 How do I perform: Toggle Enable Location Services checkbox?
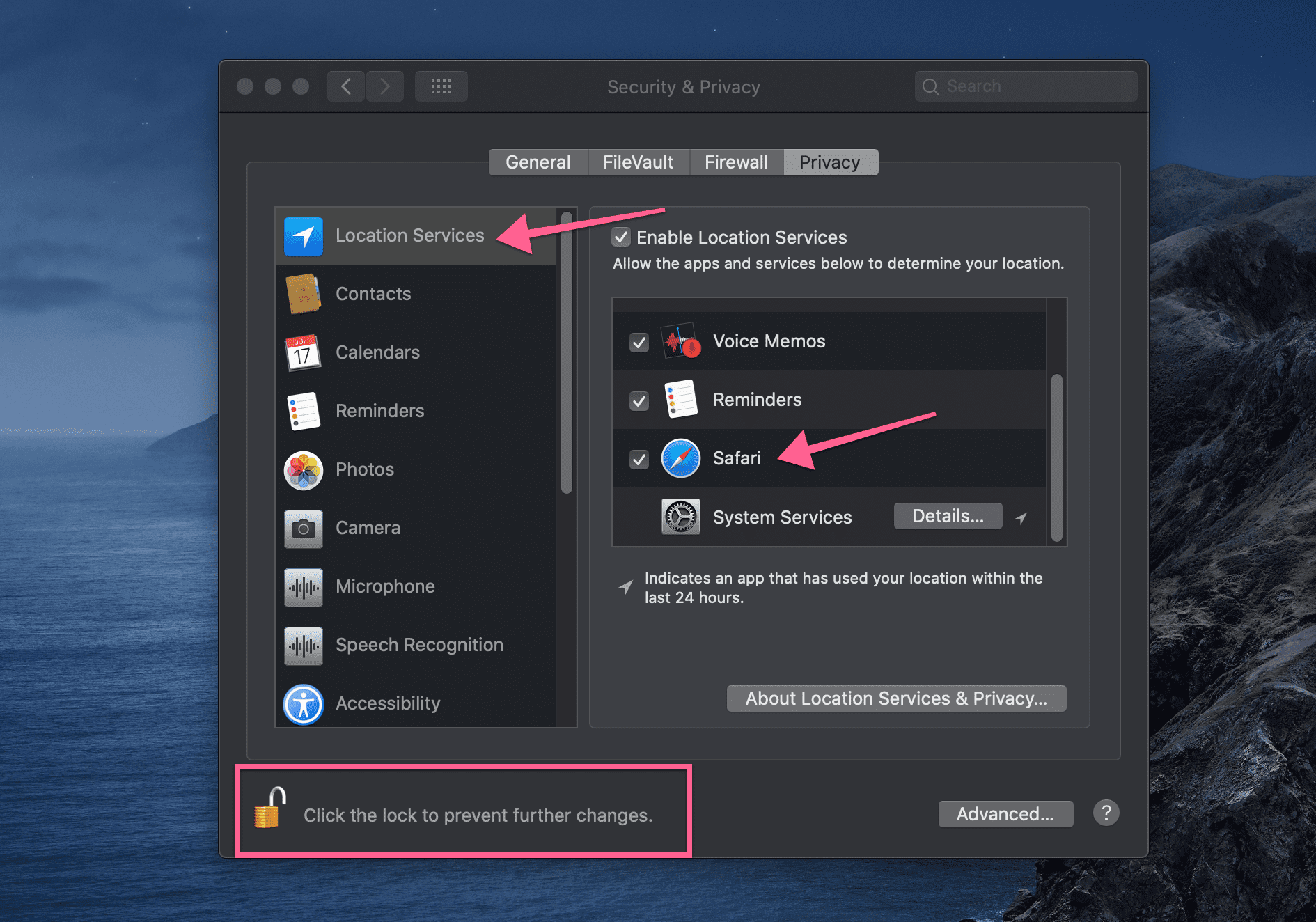(x=621, y=237)
